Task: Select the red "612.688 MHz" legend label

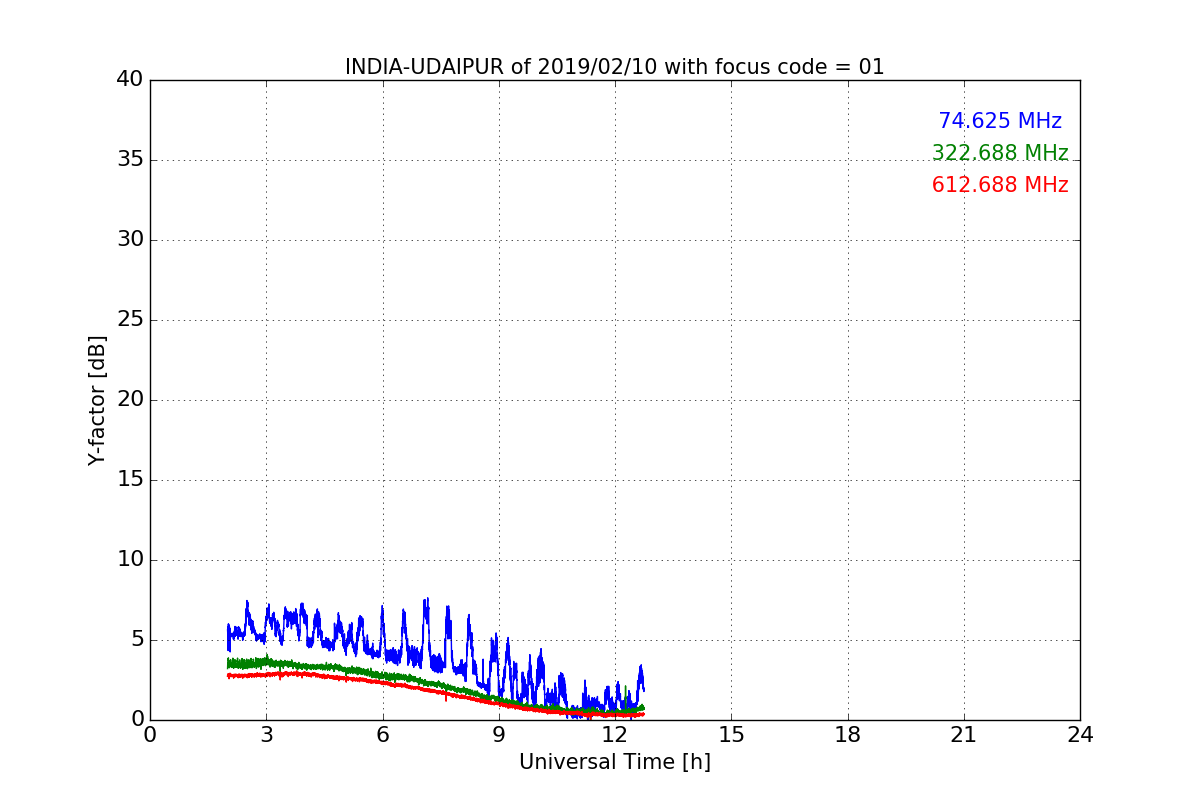Action: (1000, 185)
